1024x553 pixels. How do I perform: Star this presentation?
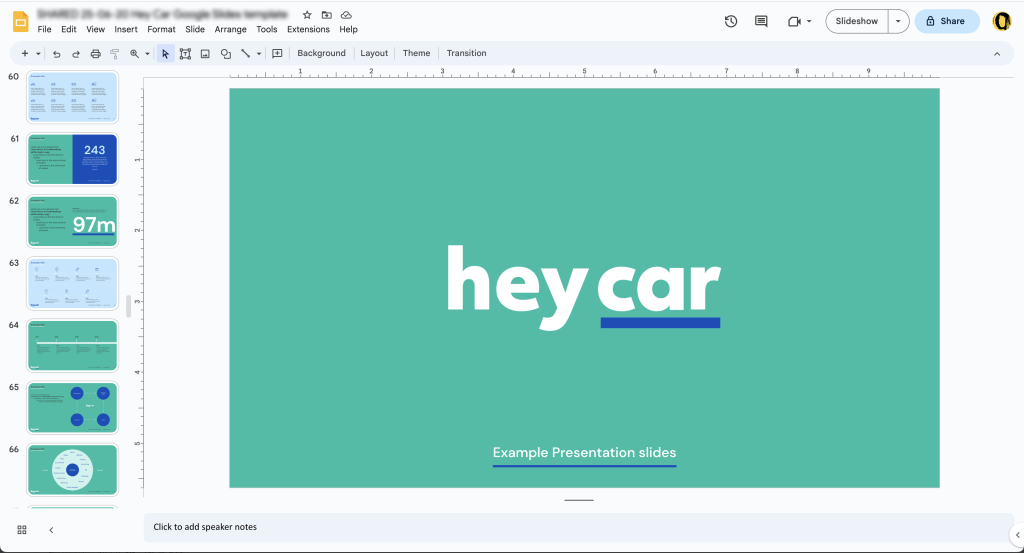[307, 14]
